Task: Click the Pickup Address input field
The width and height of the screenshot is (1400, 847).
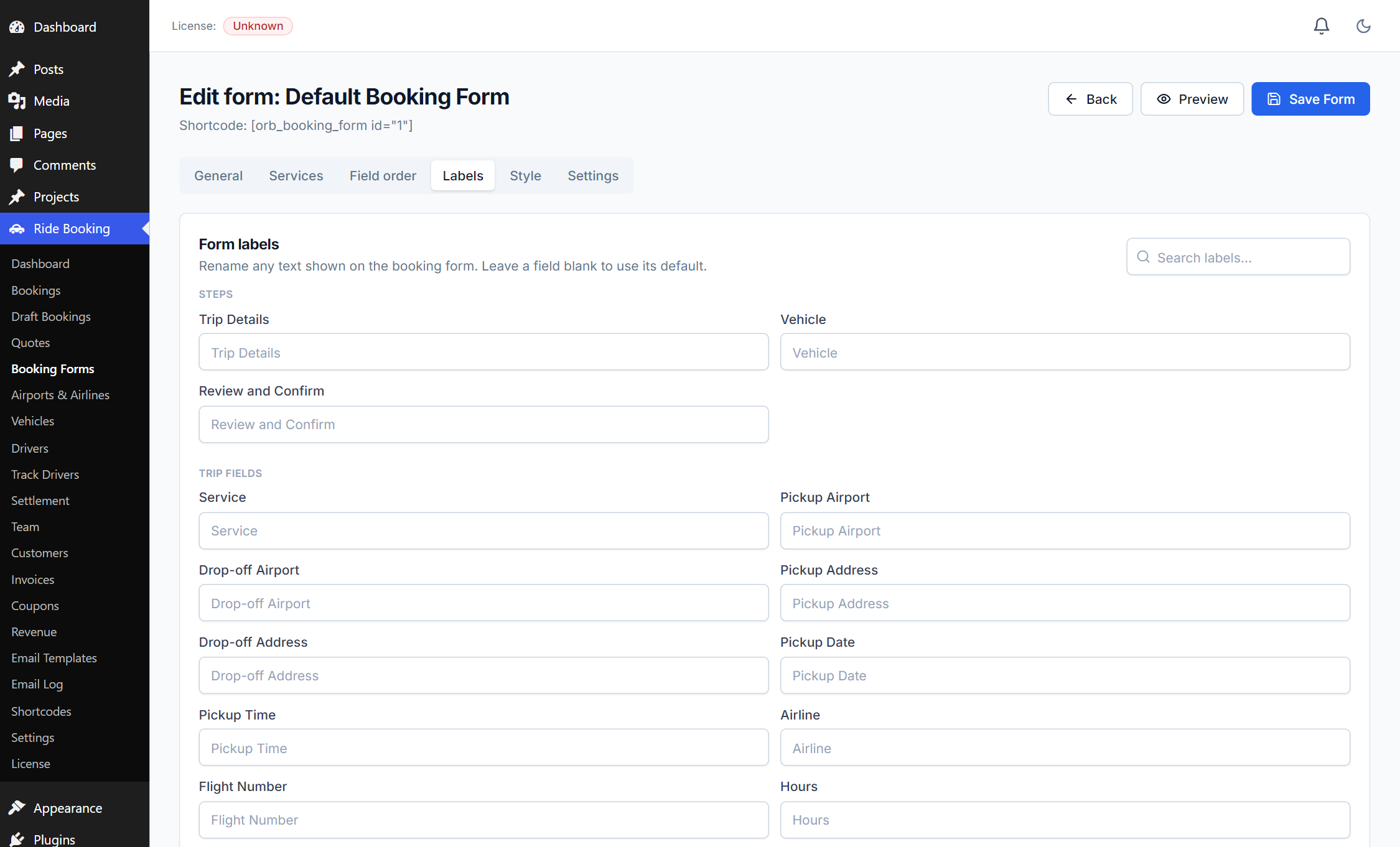Action: pos(1065,603)
